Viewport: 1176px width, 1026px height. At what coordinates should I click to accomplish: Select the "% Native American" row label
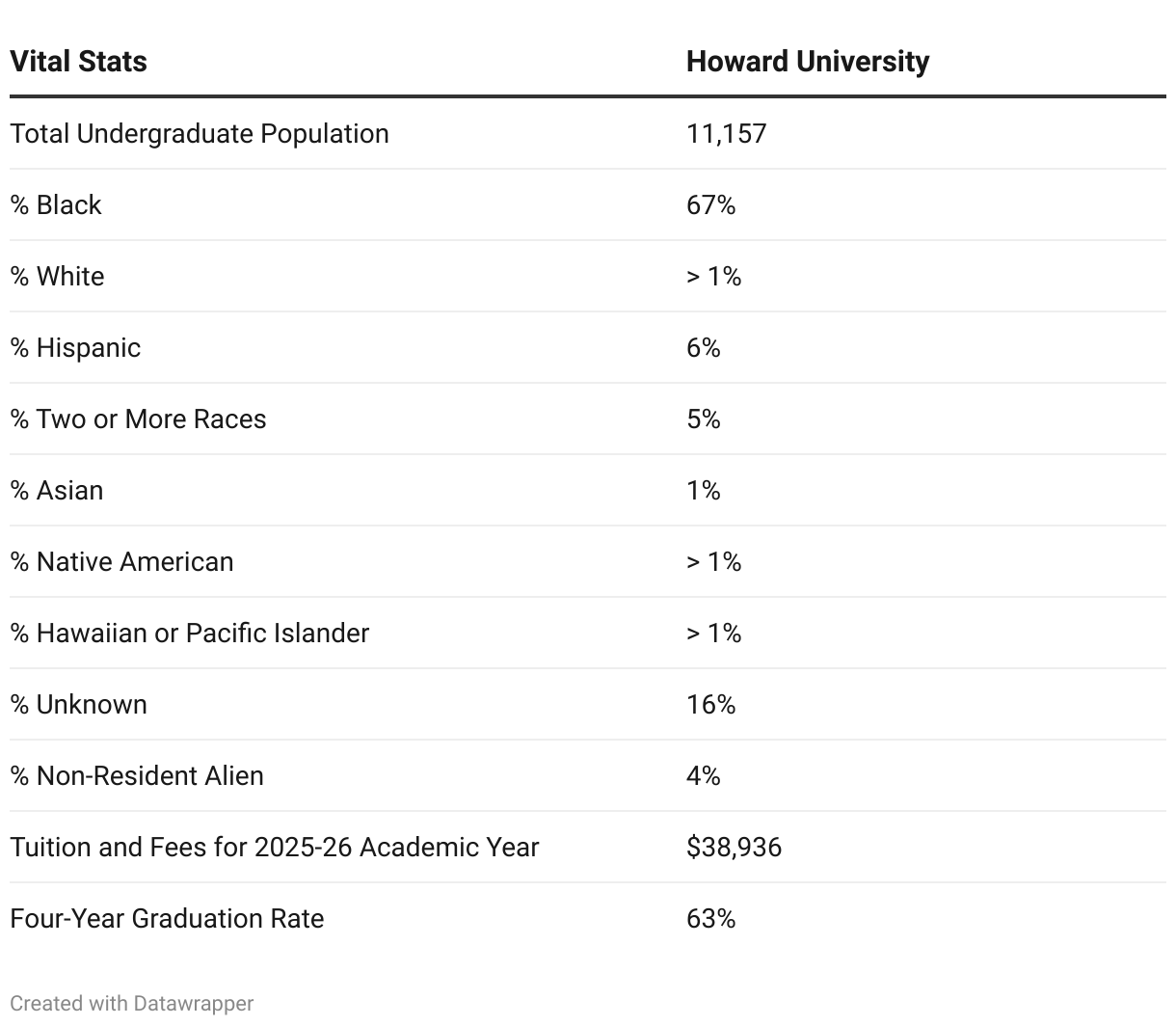coord(121,561)
